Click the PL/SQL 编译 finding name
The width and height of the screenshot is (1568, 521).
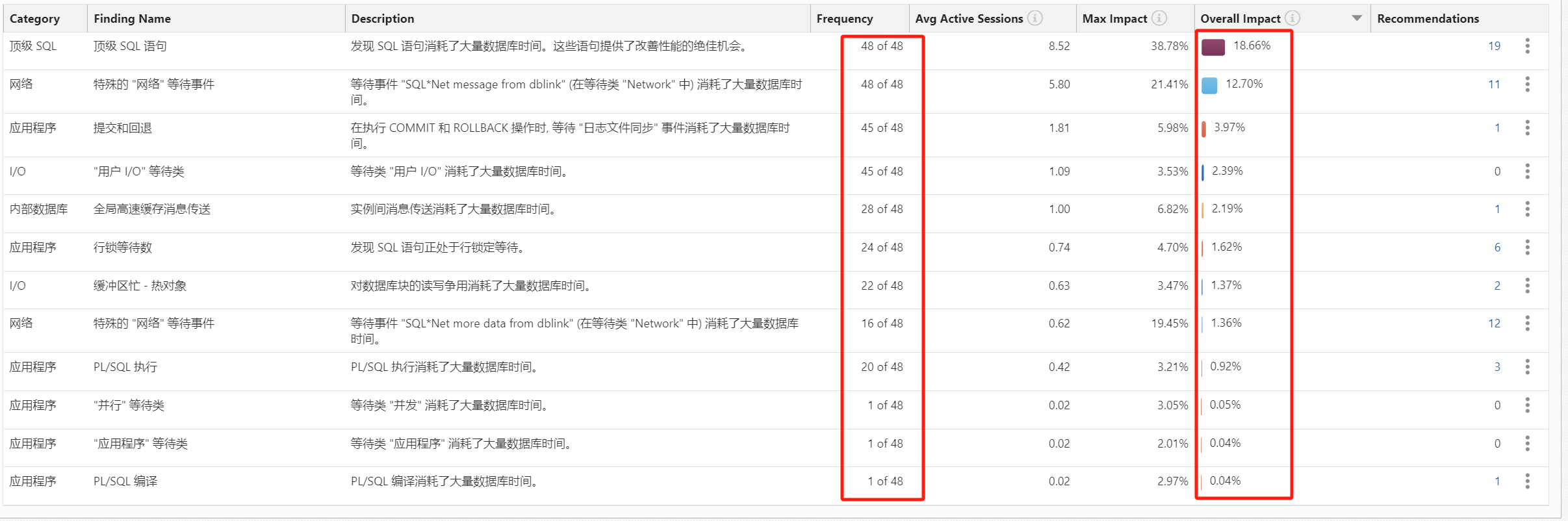click(x=125, y=481)
